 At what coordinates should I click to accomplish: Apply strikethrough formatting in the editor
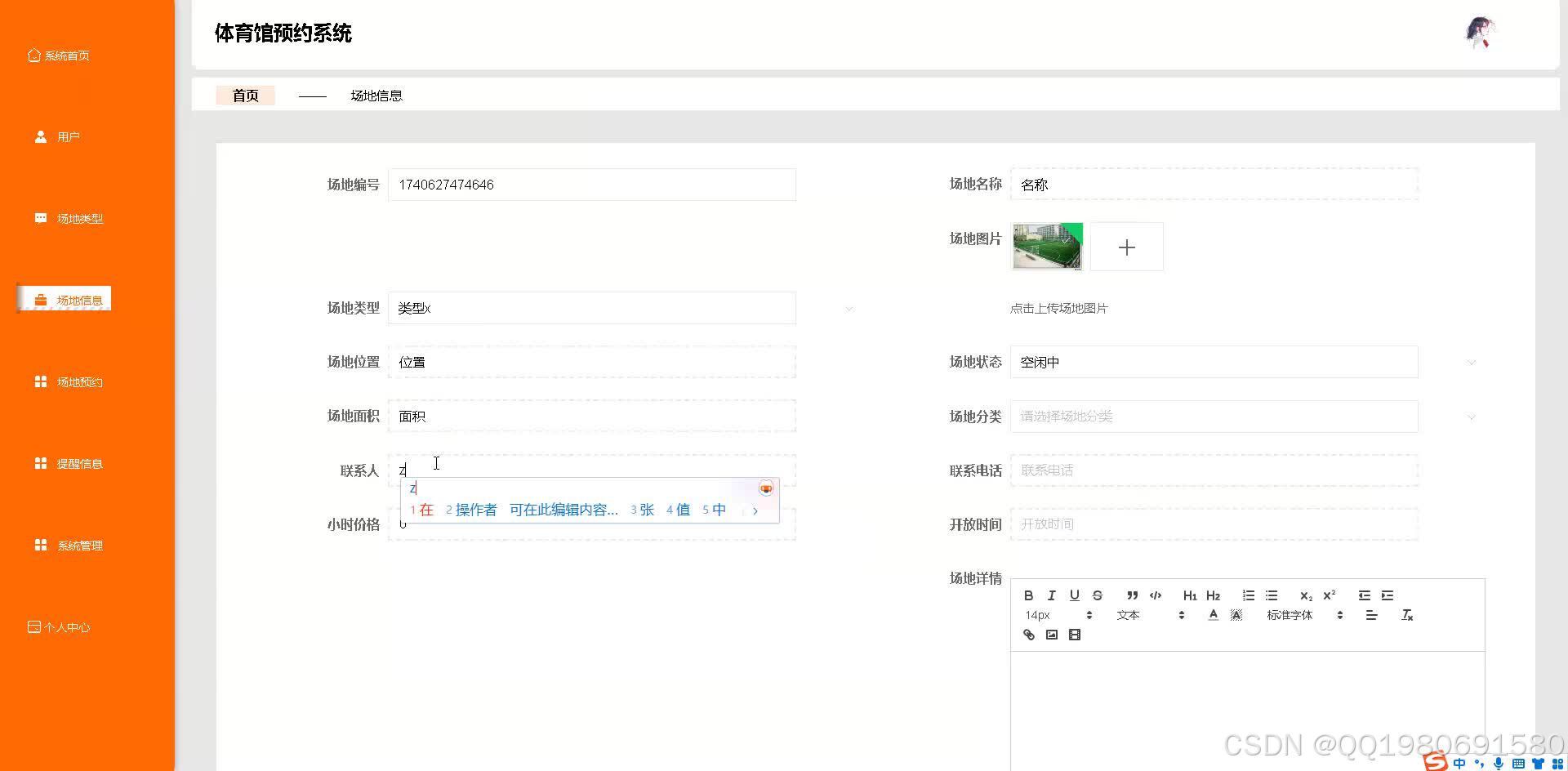1098,595
